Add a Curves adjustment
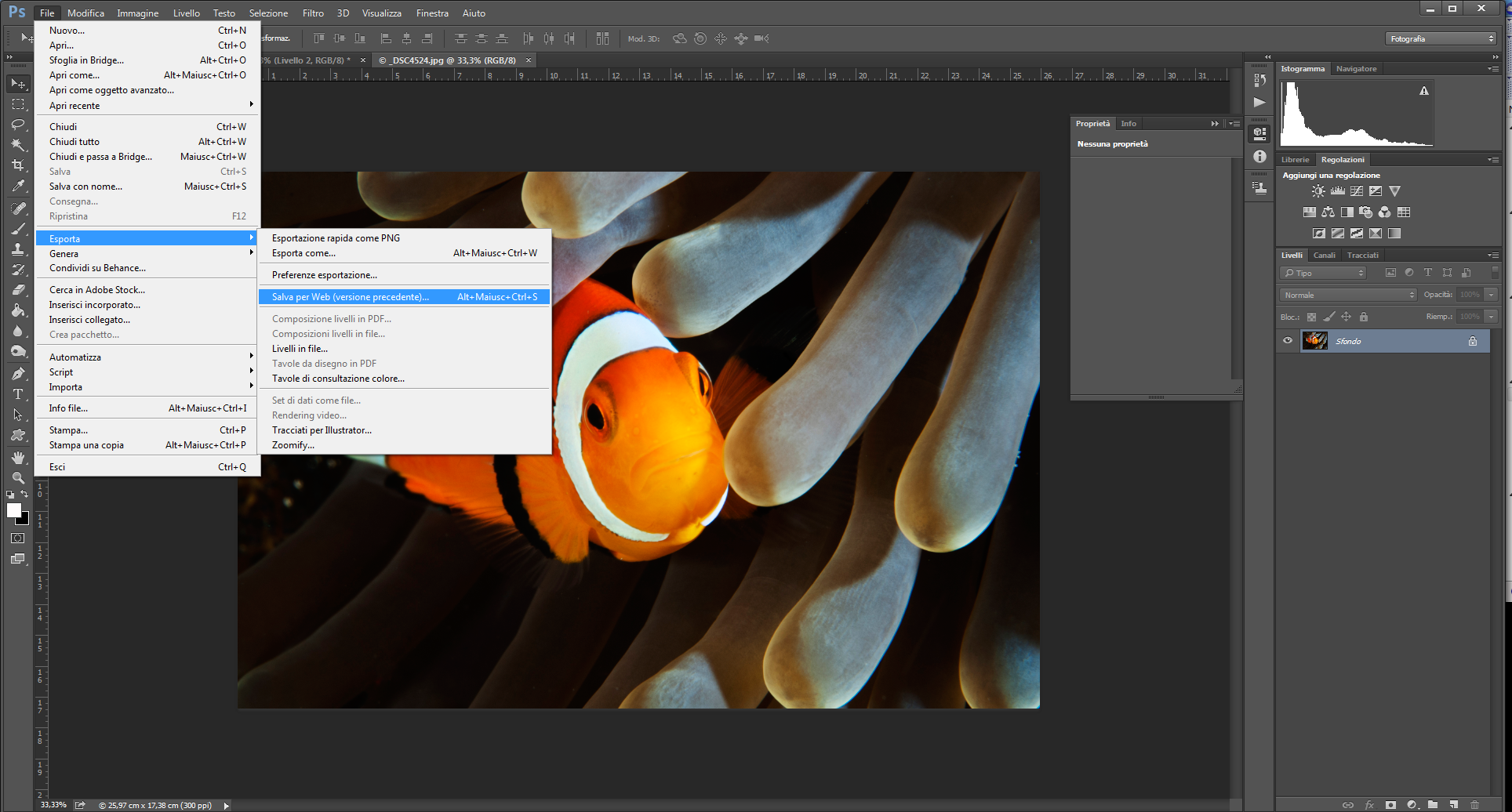Viewport: 1512px width, 812px height. click(x=1357, y=191)
